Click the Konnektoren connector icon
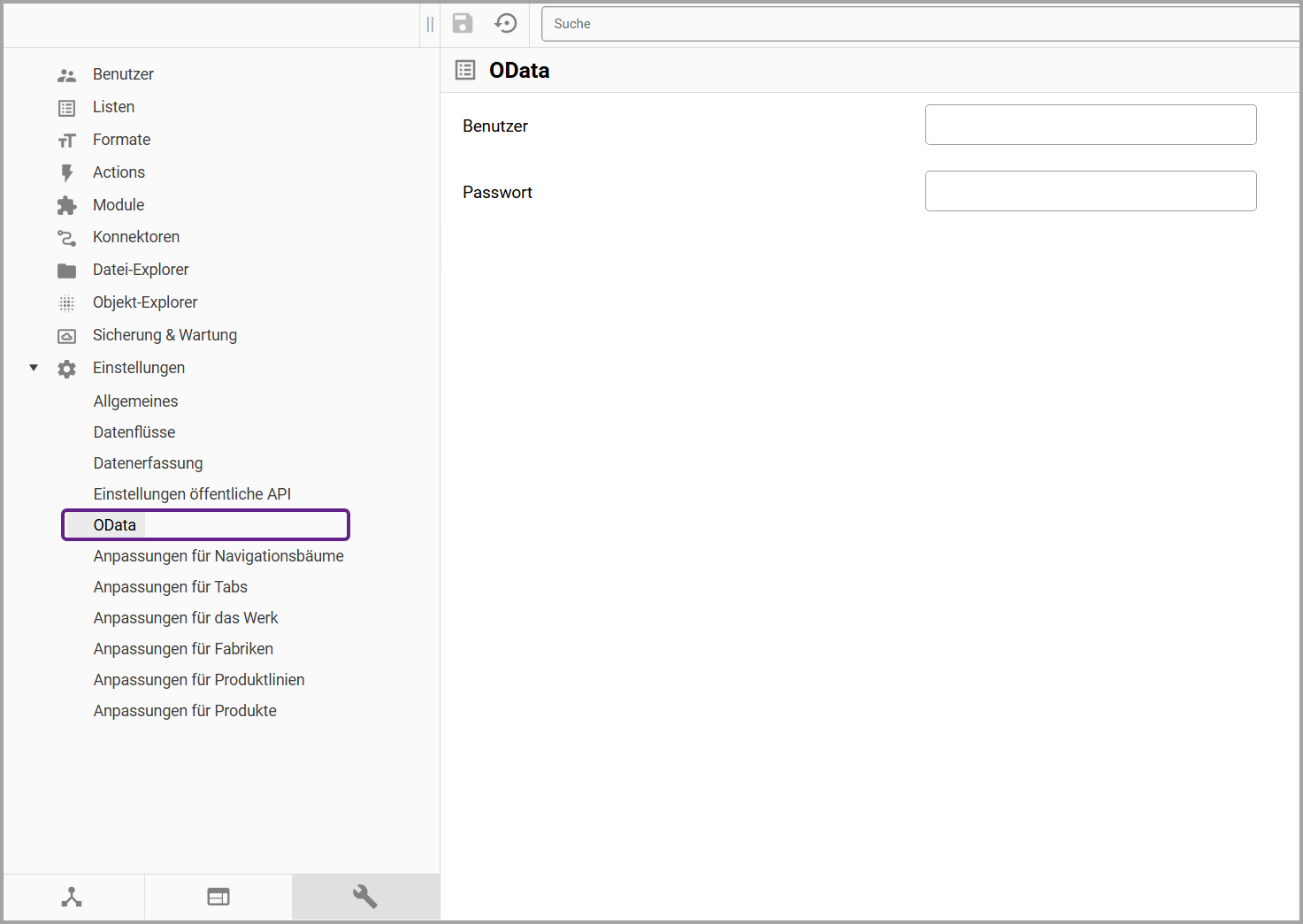This screenshot has width=1303, height=924. 67,238
